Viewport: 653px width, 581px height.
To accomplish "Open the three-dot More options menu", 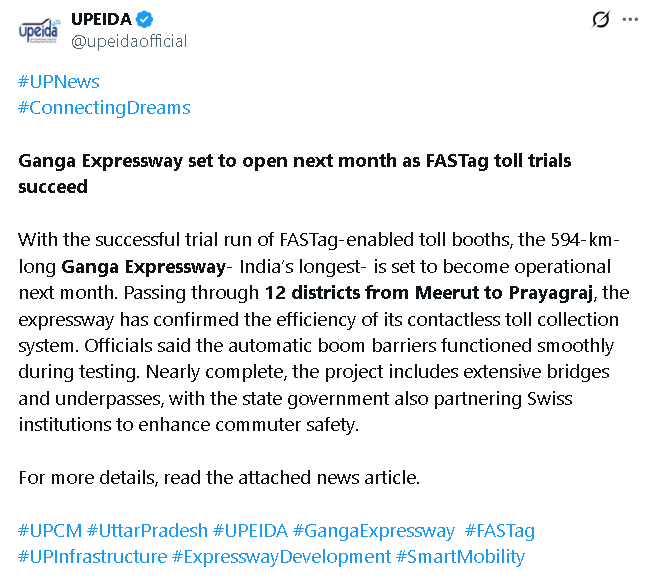I will [629, 19].
